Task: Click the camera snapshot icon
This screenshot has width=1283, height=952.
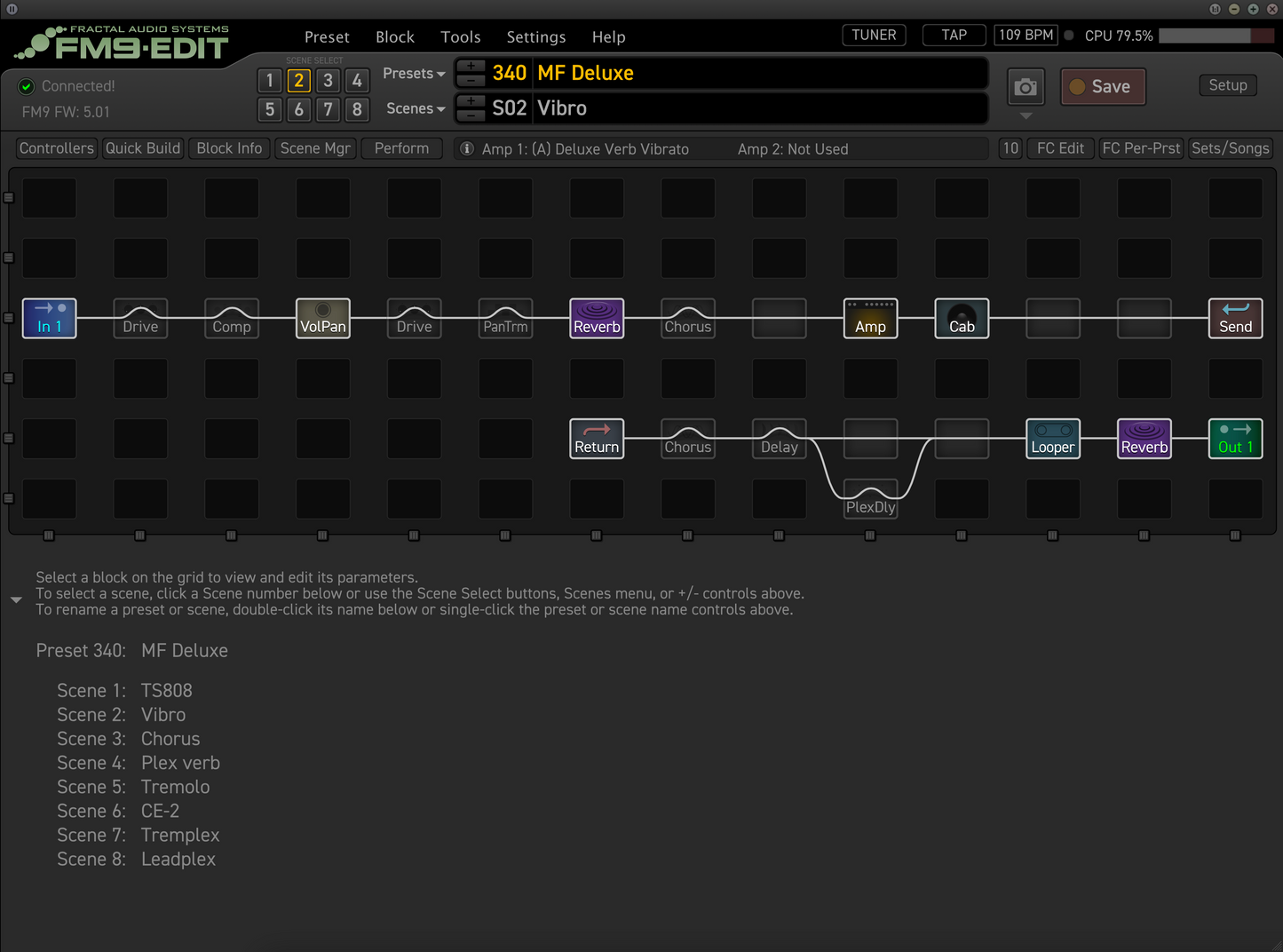Action: (x=1026, y=87)
